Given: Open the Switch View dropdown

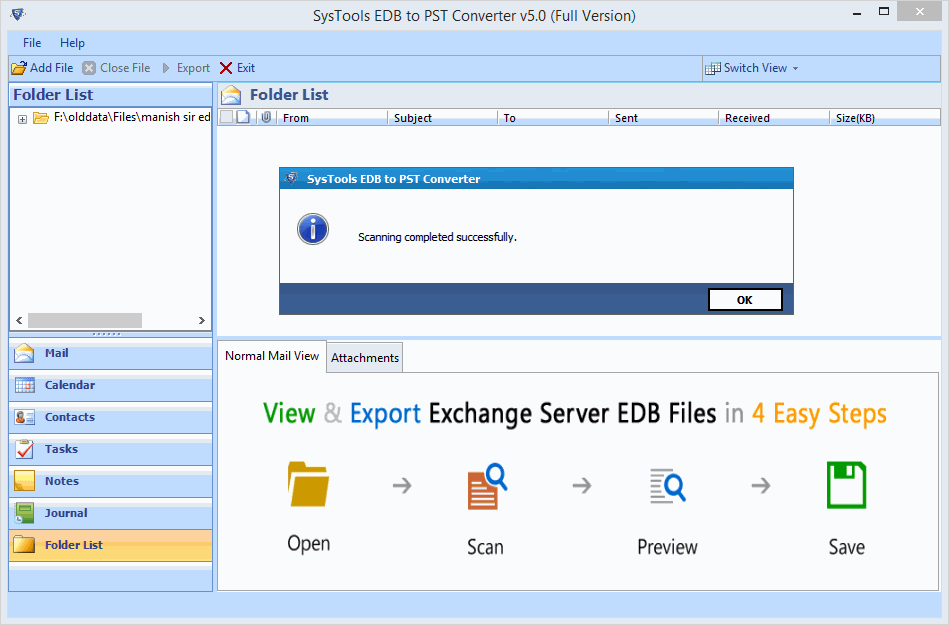Looking at the screenshot, I should (795, 68).
